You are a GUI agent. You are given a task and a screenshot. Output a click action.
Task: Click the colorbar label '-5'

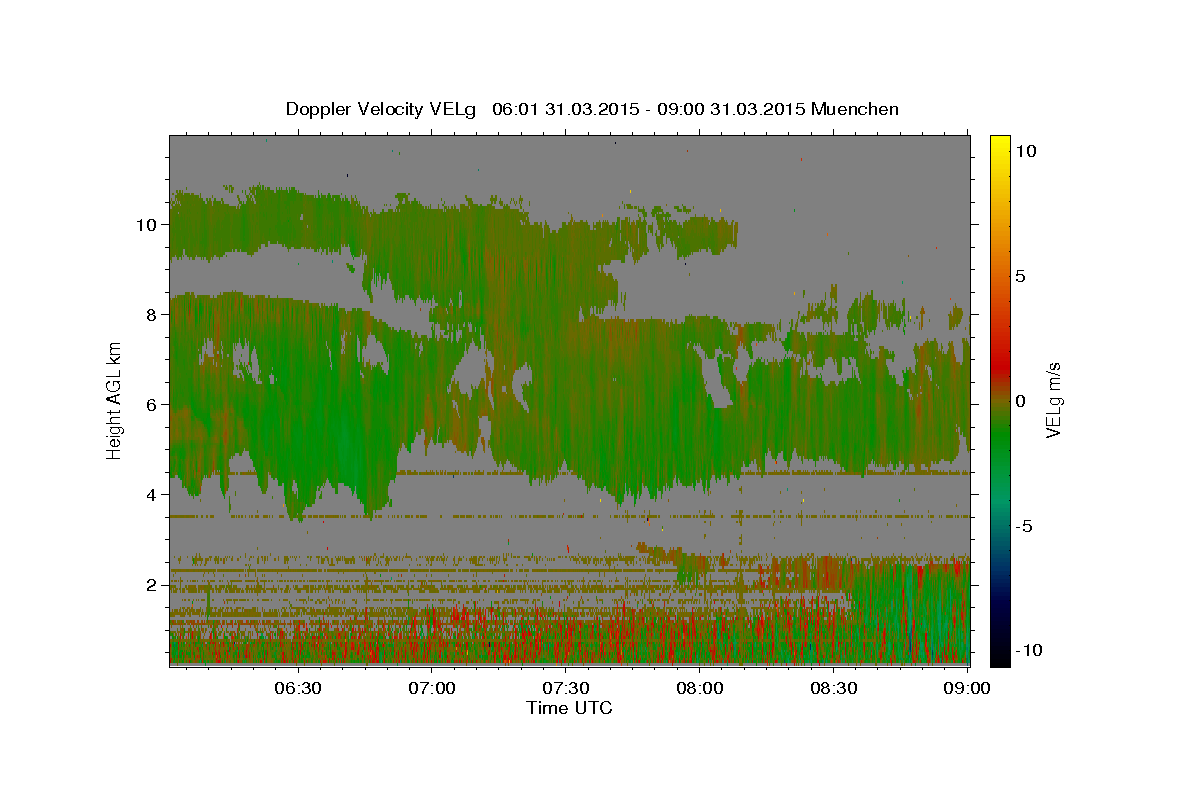tap(1023, 525)
